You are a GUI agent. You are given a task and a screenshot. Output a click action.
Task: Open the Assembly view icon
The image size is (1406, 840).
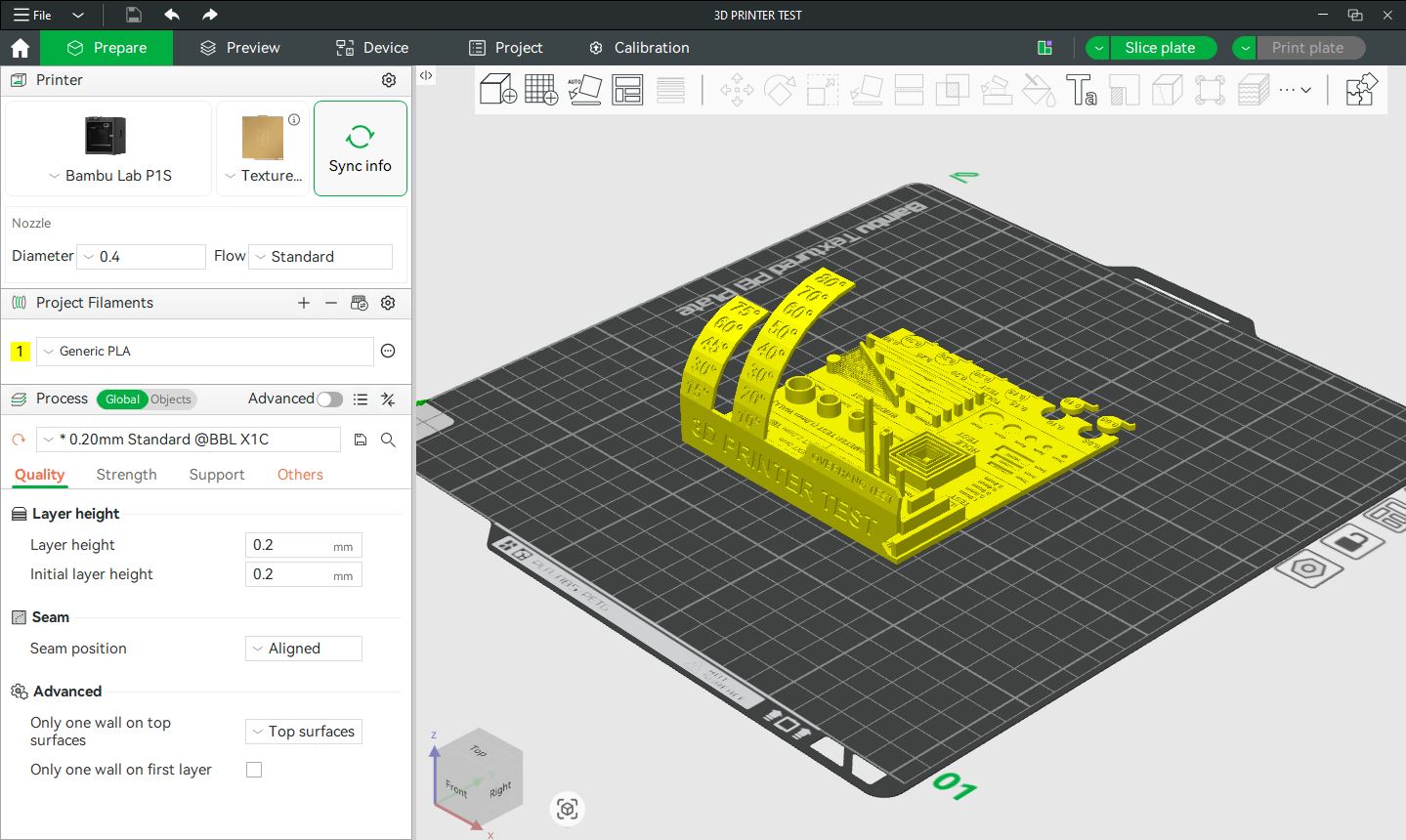pos(1360,90)
